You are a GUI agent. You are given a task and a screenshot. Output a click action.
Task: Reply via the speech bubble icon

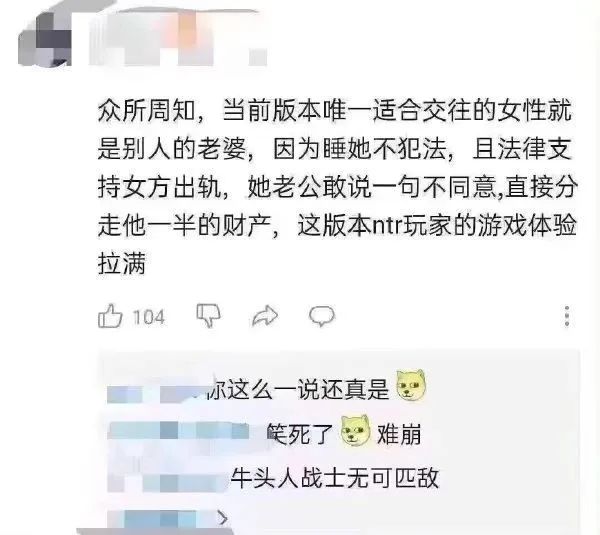point(322,316)
